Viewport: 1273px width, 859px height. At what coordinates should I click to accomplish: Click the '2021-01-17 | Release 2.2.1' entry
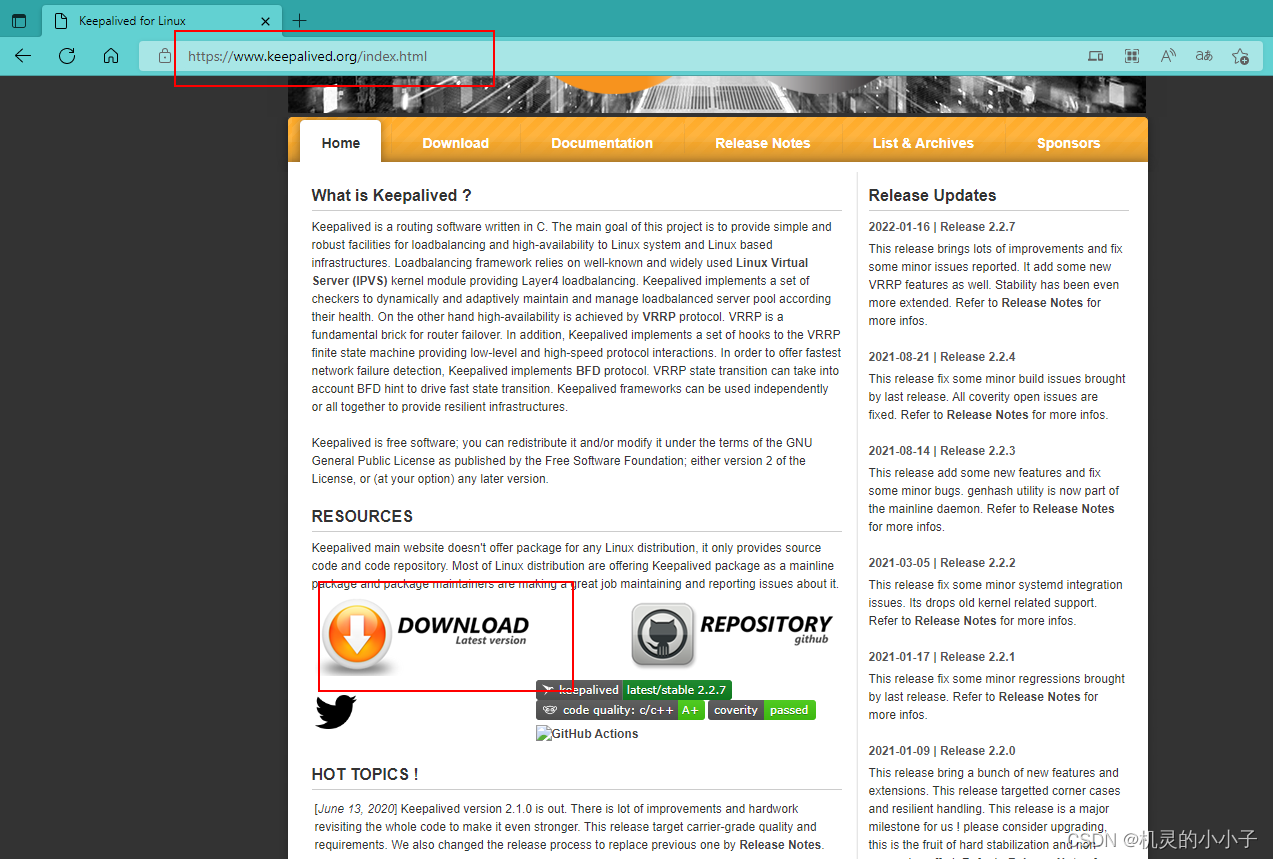(942, 657)
